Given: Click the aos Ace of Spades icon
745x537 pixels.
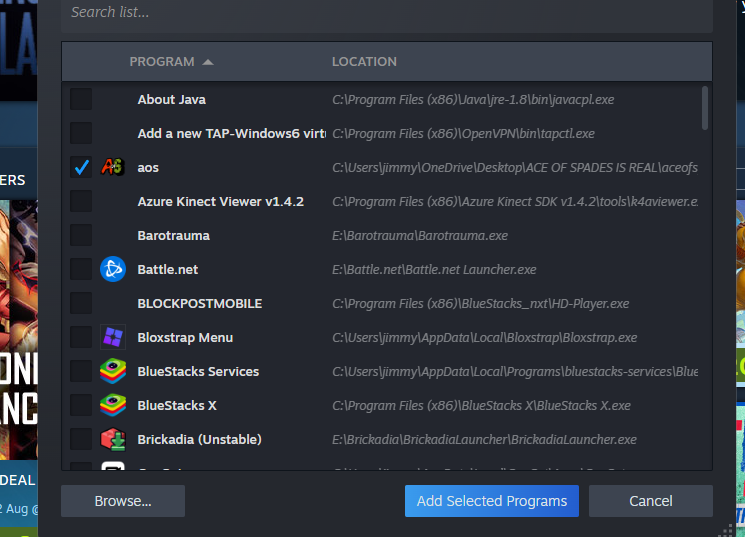Looking at the screenshot, I should pyautogui.click(x=113, y=167).
